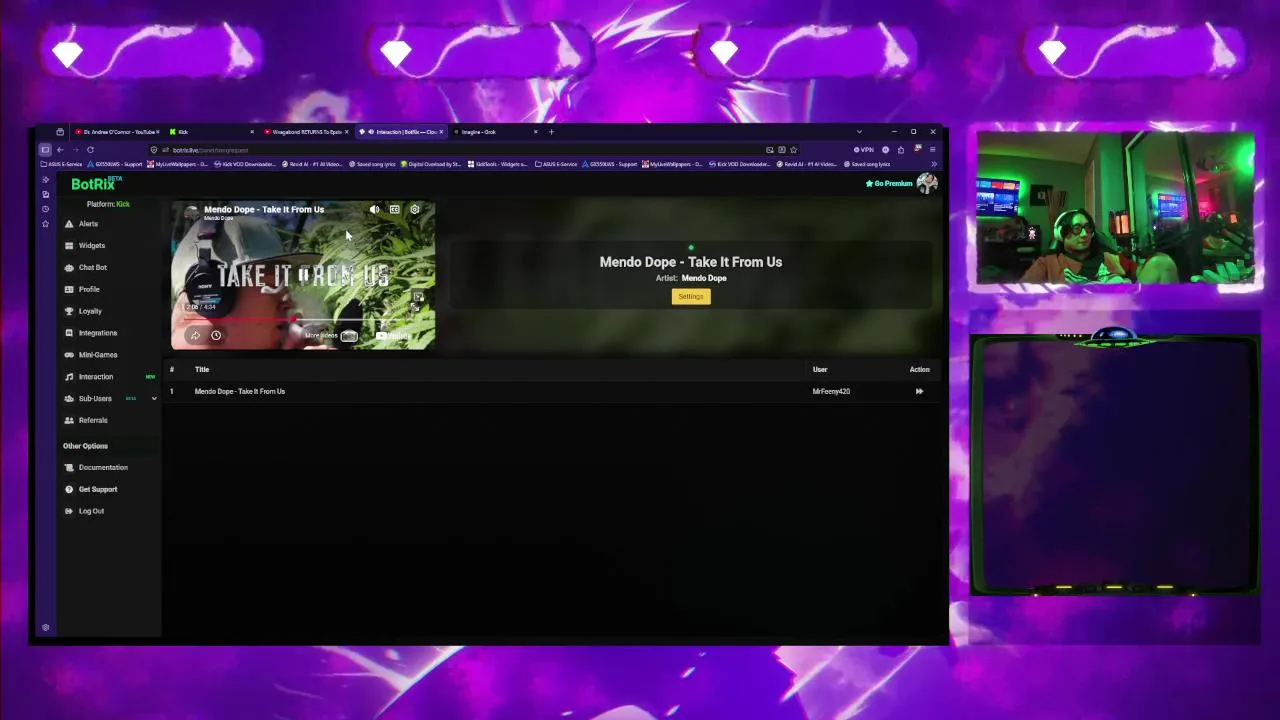Click the VPN button in the toolbar
1280x720 pixels.
click(x=864, y=150)
